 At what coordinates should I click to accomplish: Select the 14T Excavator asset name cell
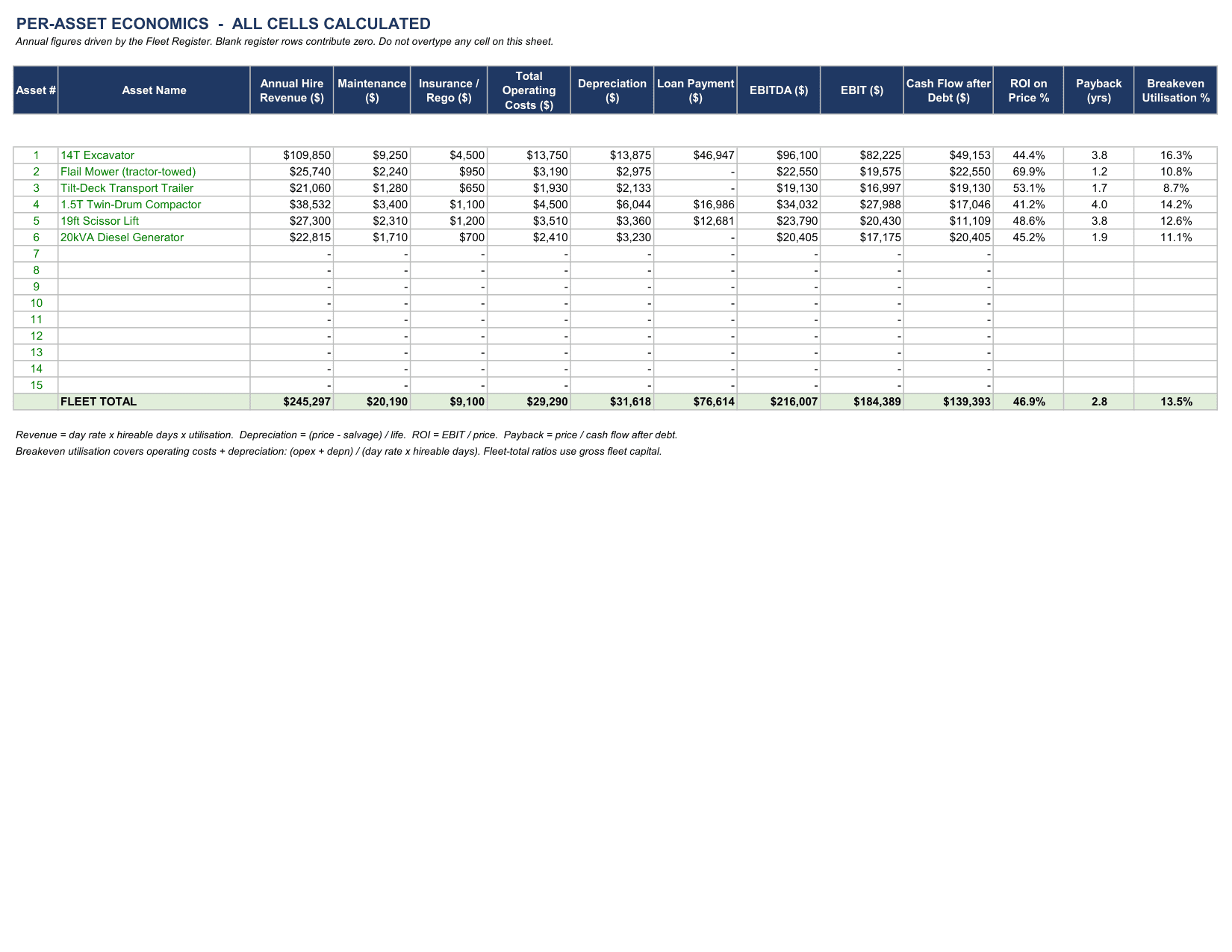tap(154, 155)
